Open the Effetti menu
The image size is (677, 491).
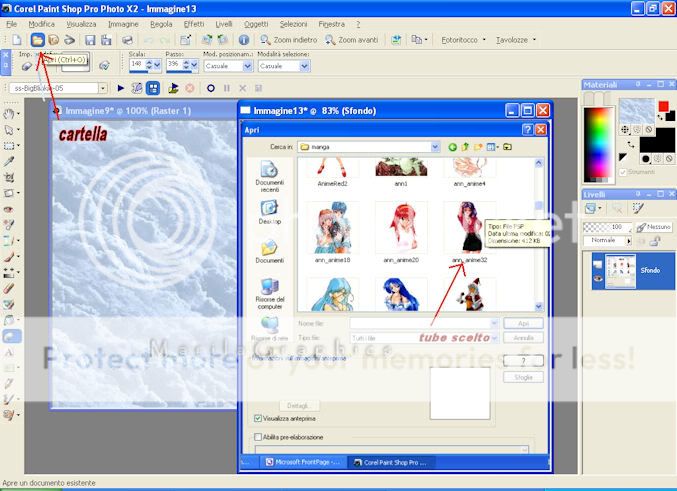[194, 24]
